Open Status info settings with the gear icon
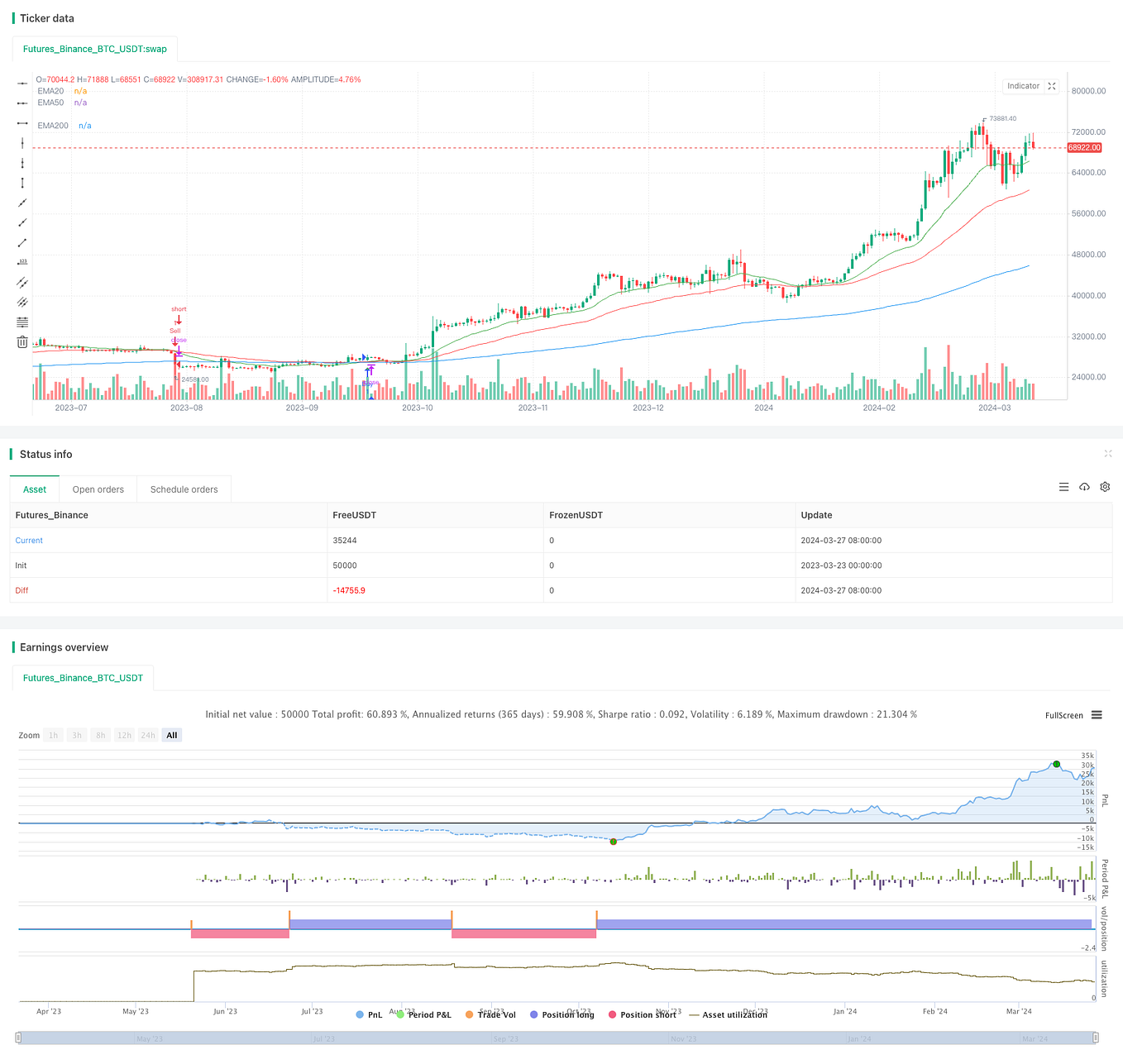 pos(1105,487)
